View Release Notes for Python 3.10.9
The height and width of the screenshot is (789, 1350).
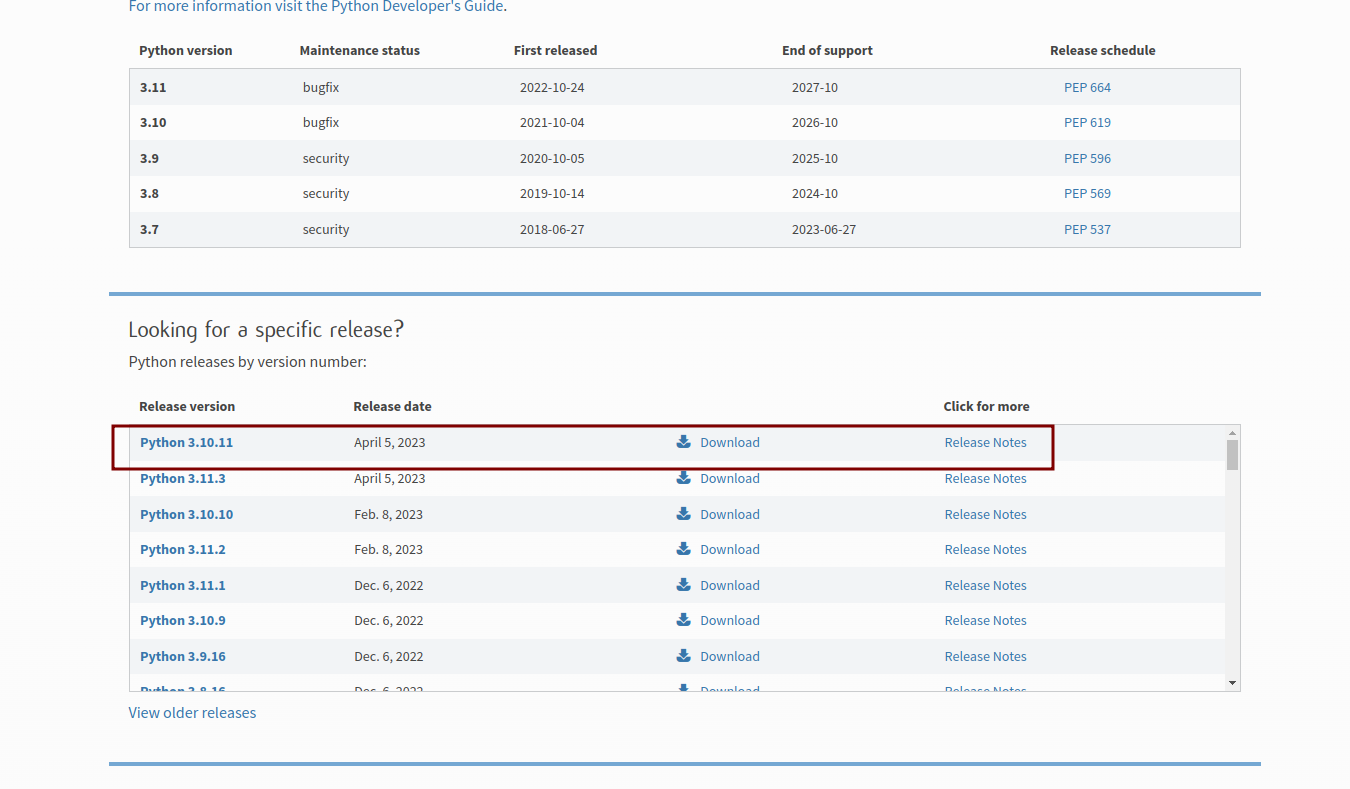[985, 620]
